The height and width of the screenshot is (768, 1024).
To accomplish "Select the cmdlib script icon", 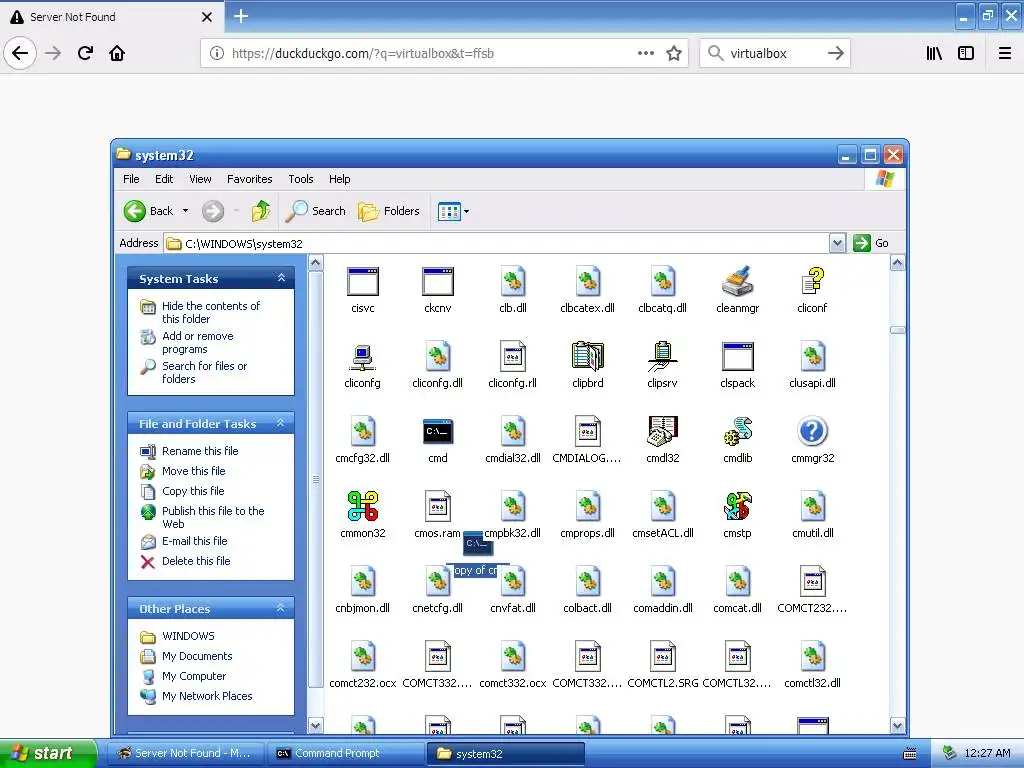I will 737,432.
